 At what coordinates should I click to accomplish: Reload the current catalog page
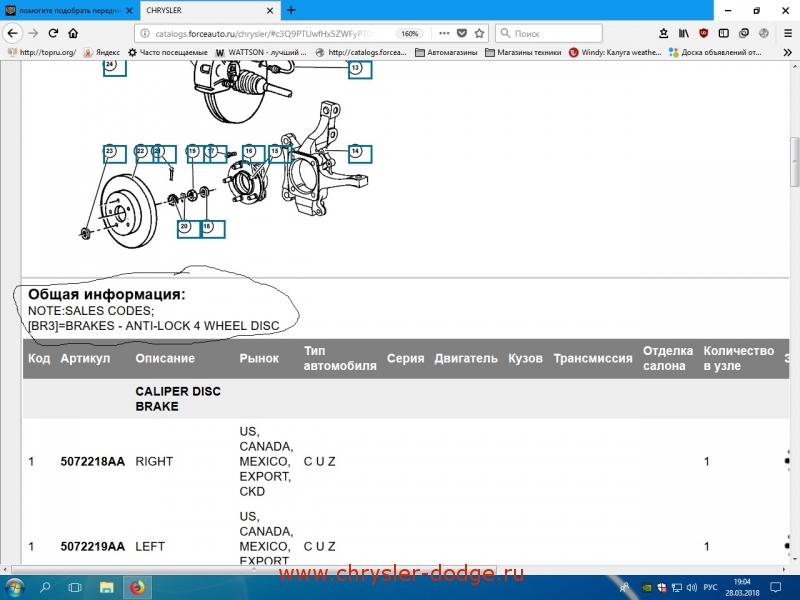click(x=53, y=34)
